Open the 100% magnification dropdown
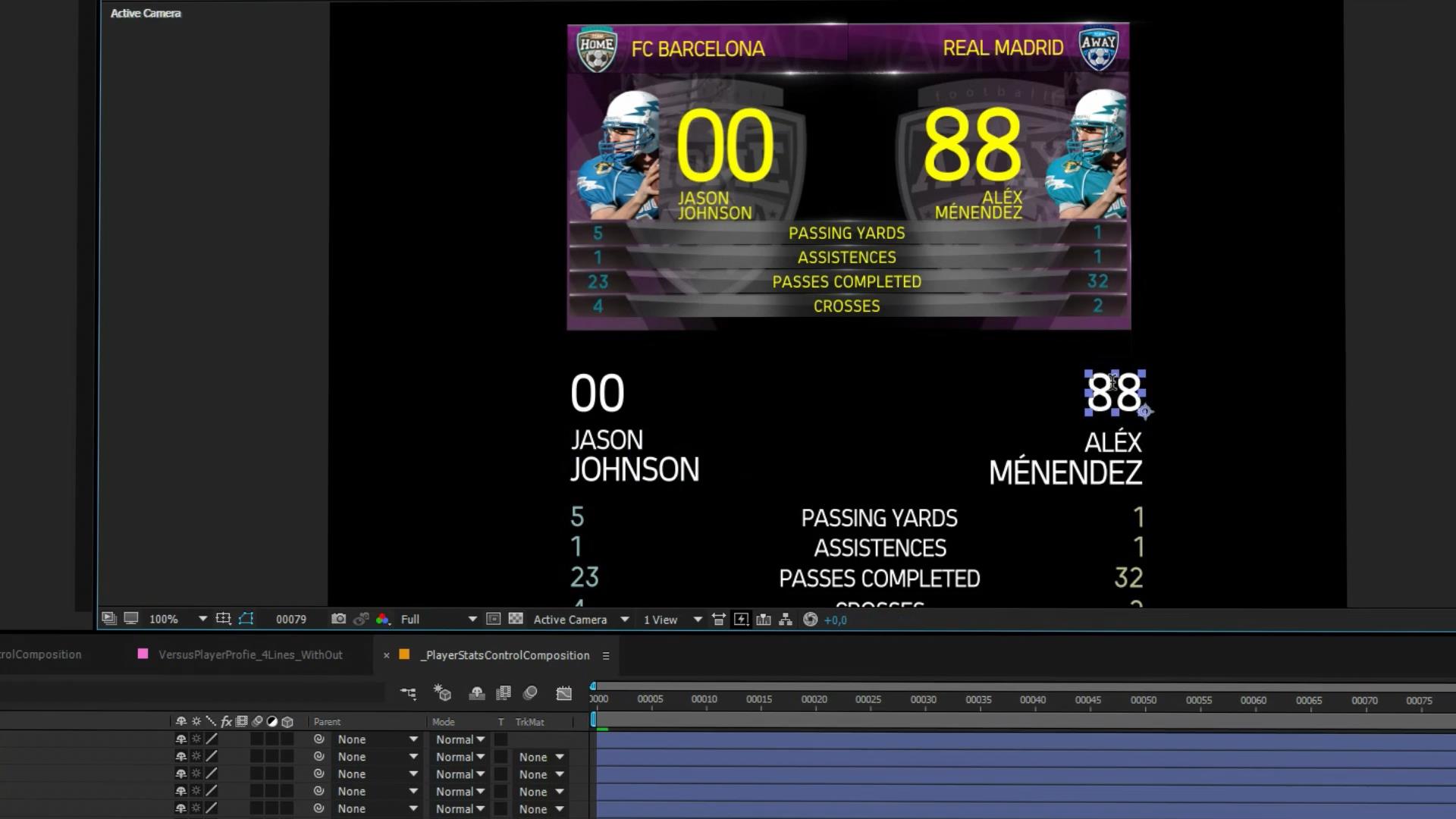Screen dimensions: 1456x819 pyautogui.click(x=178, y=619)
